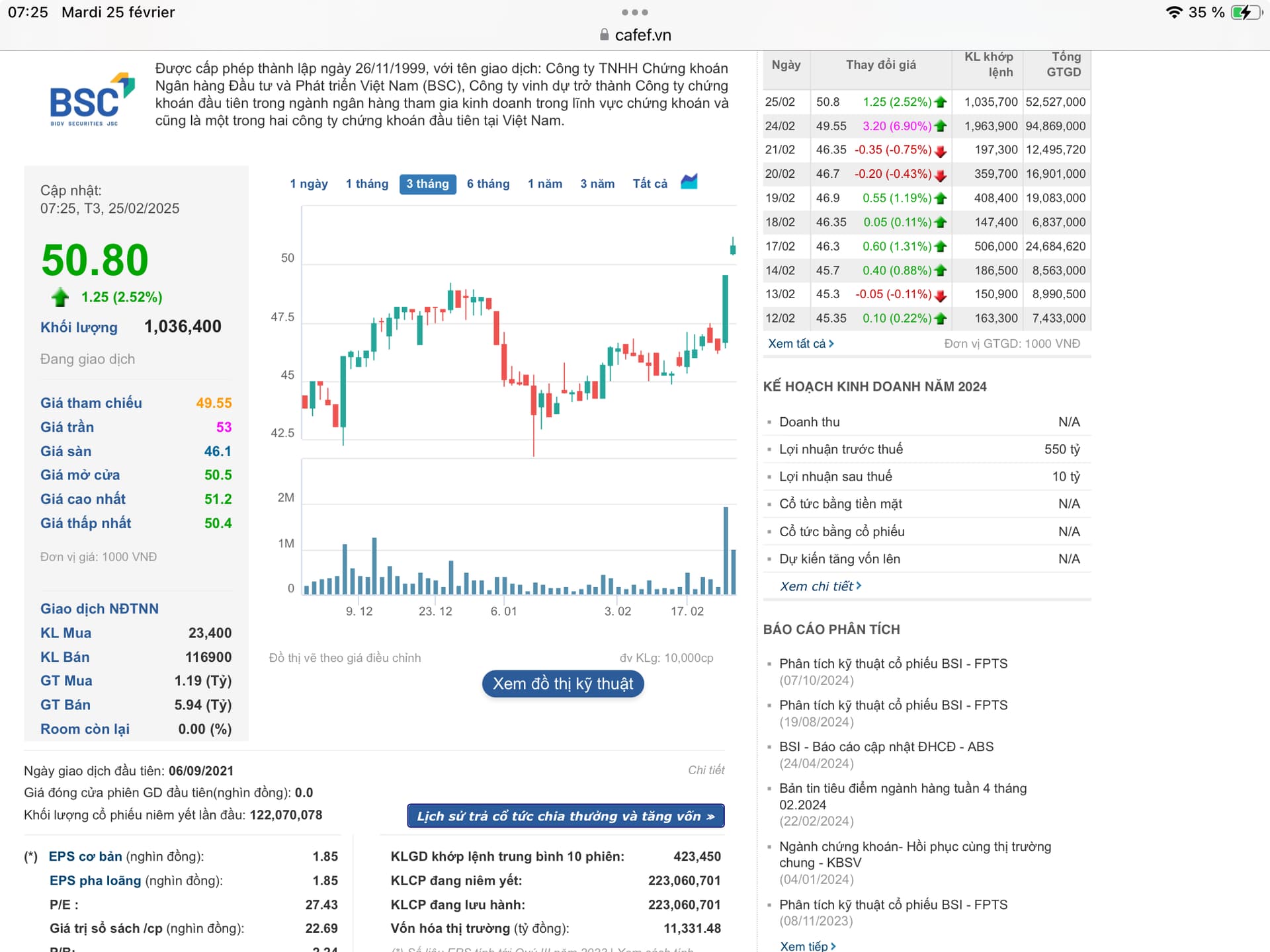This screenshot has width=1270, height=952.
Task: Click the area chart icon beside Tất cả
Action: coord(689,182)
